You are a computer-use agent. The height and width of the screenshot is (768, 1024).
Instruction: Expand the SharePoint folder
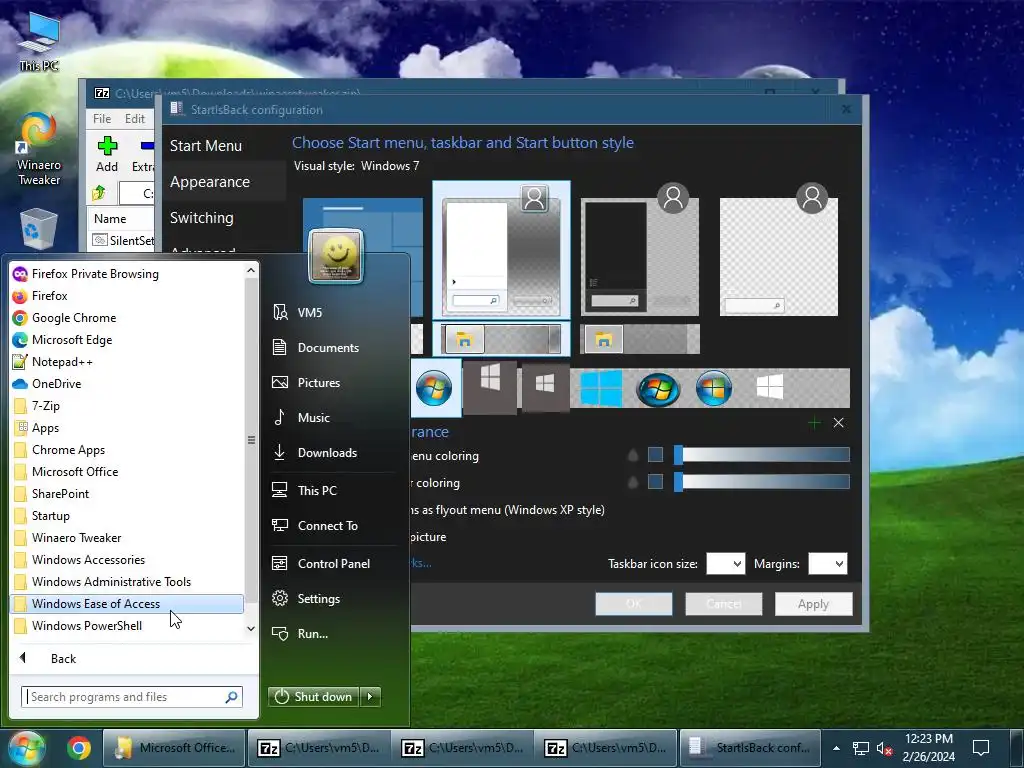(127, 494)
